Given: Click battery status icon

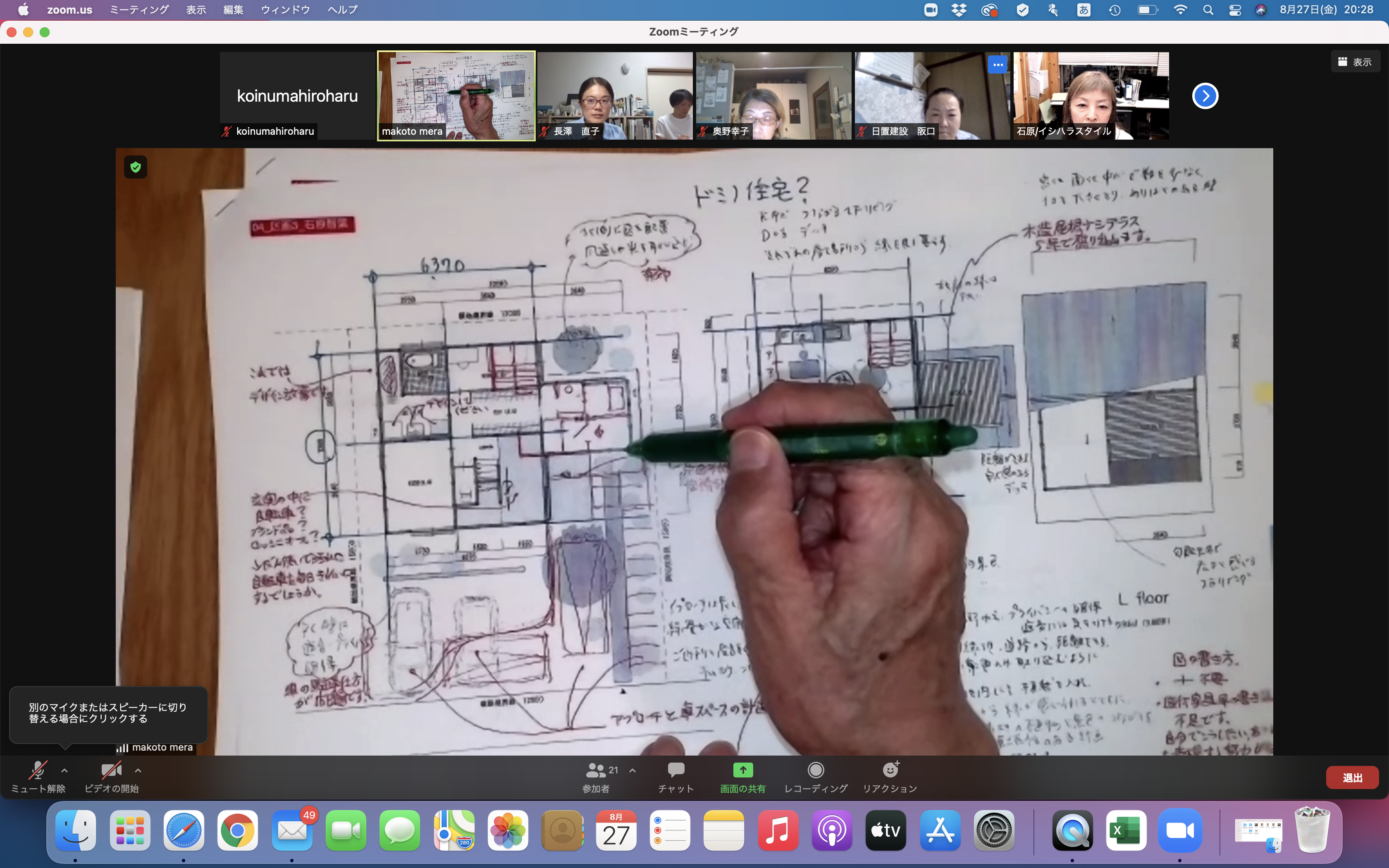Looking at the screenshot, I should 1147,10.
